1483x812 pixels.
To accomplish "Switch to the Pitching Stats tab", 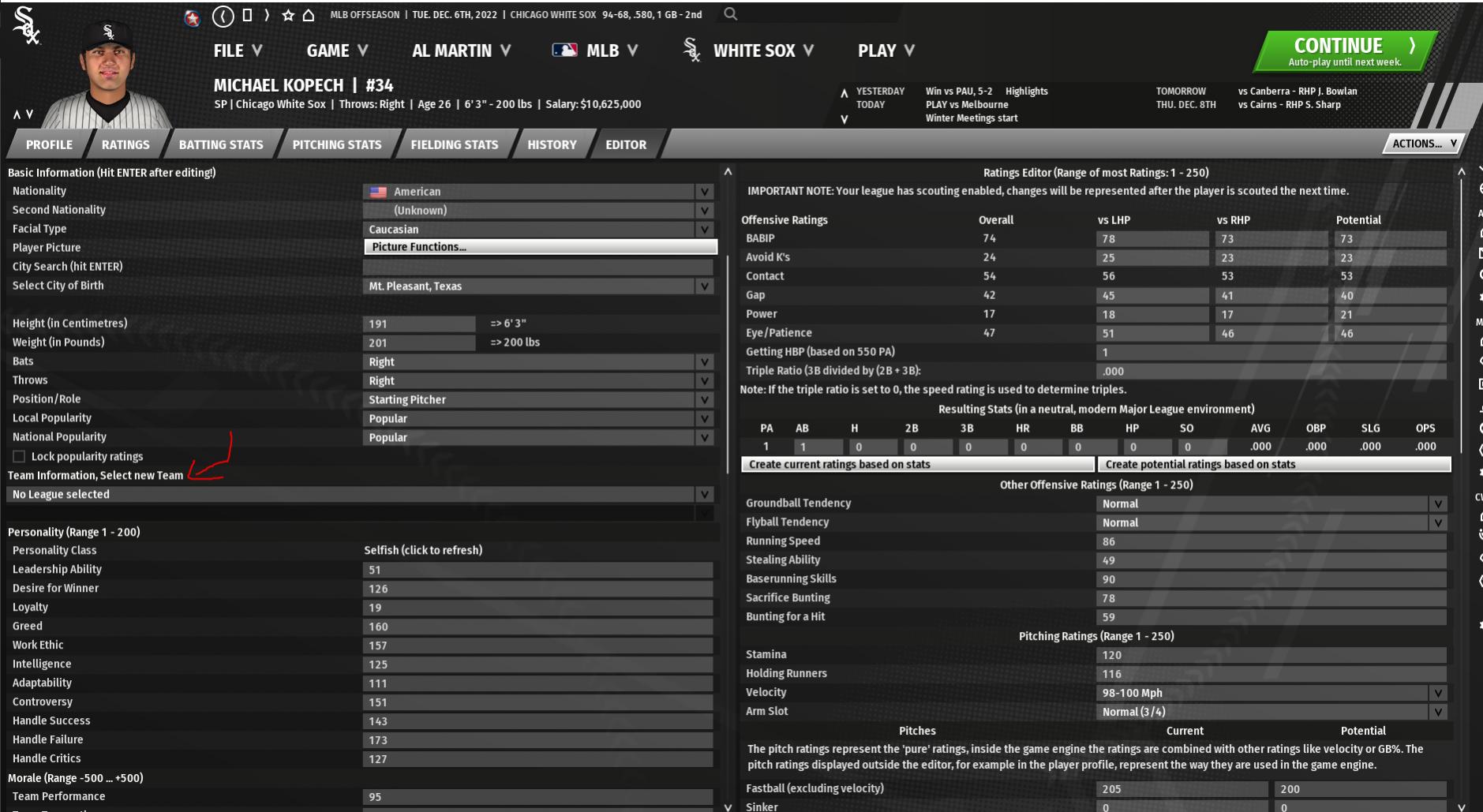I will coord(336,144).
